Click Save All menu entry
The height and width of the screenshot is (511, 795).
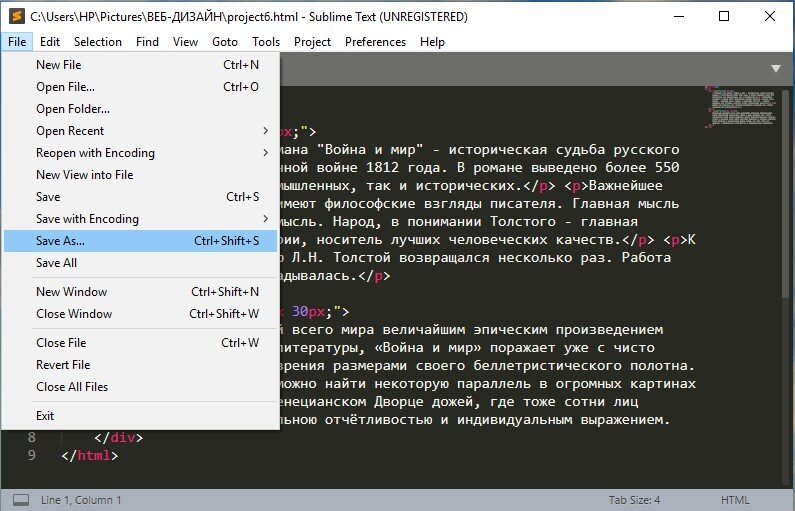pyautogui.click(x=140, y=263)
